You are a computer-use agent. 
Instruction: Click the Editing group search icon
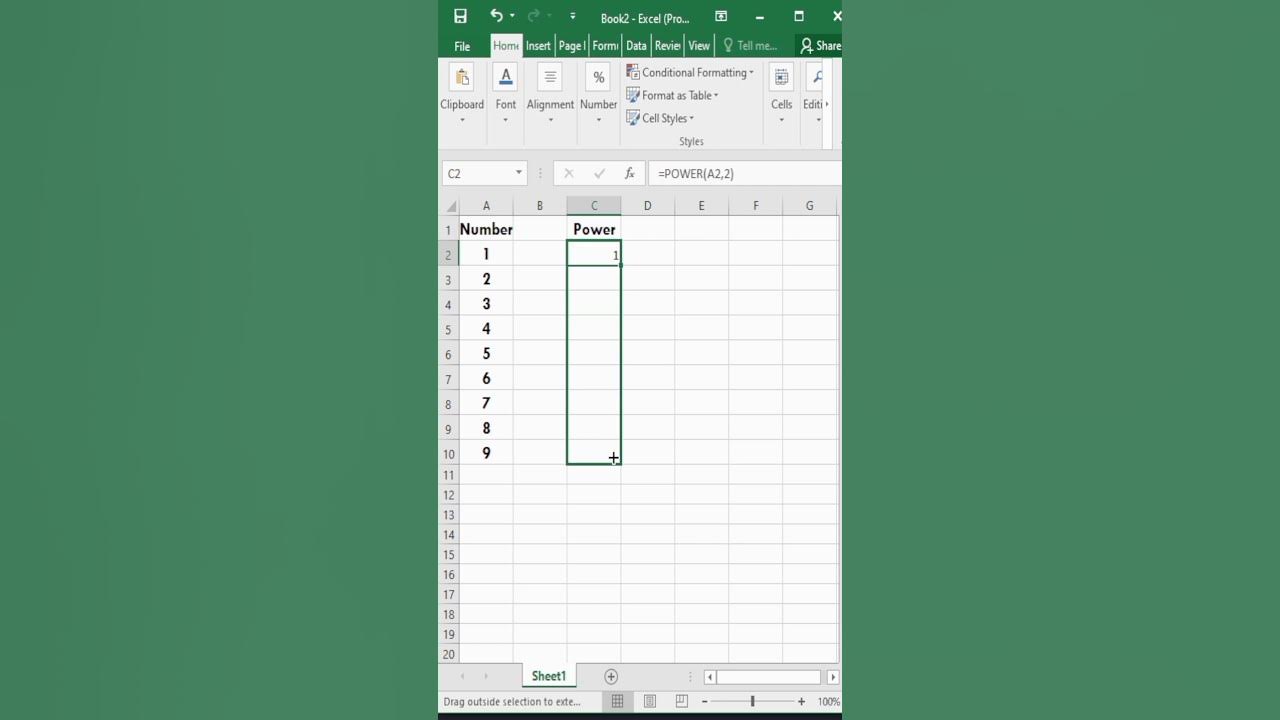(817, 77)
